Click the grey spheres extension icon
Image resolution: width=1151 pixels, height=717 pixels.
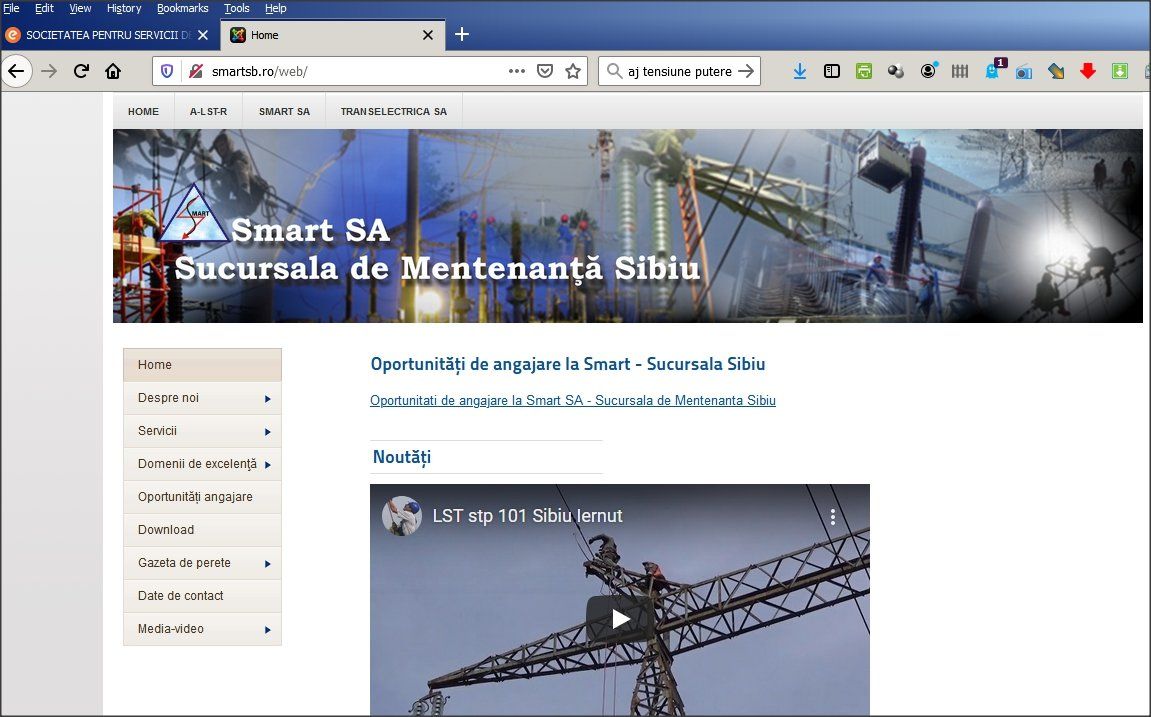click(x=896, y=71)
